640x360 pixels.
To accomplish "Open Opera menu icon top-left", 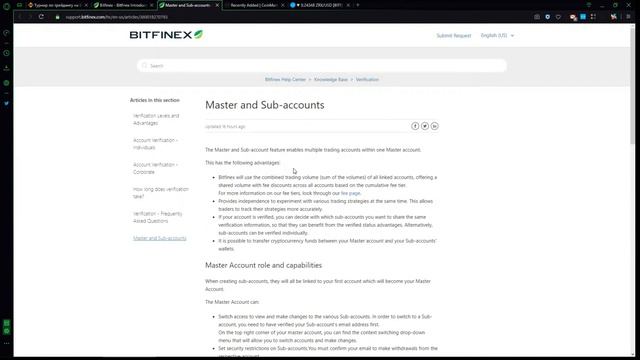I will [x=6, y=6].
